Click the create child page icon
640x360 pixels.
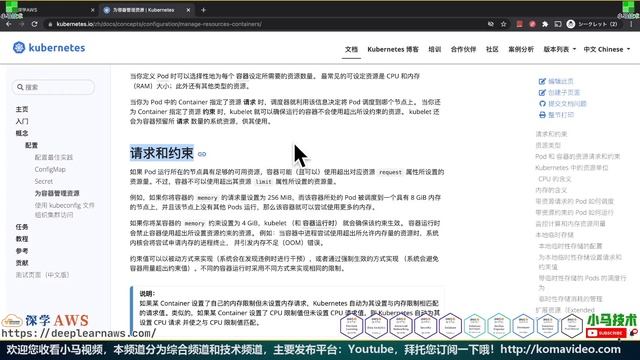(x=542, y=93)
